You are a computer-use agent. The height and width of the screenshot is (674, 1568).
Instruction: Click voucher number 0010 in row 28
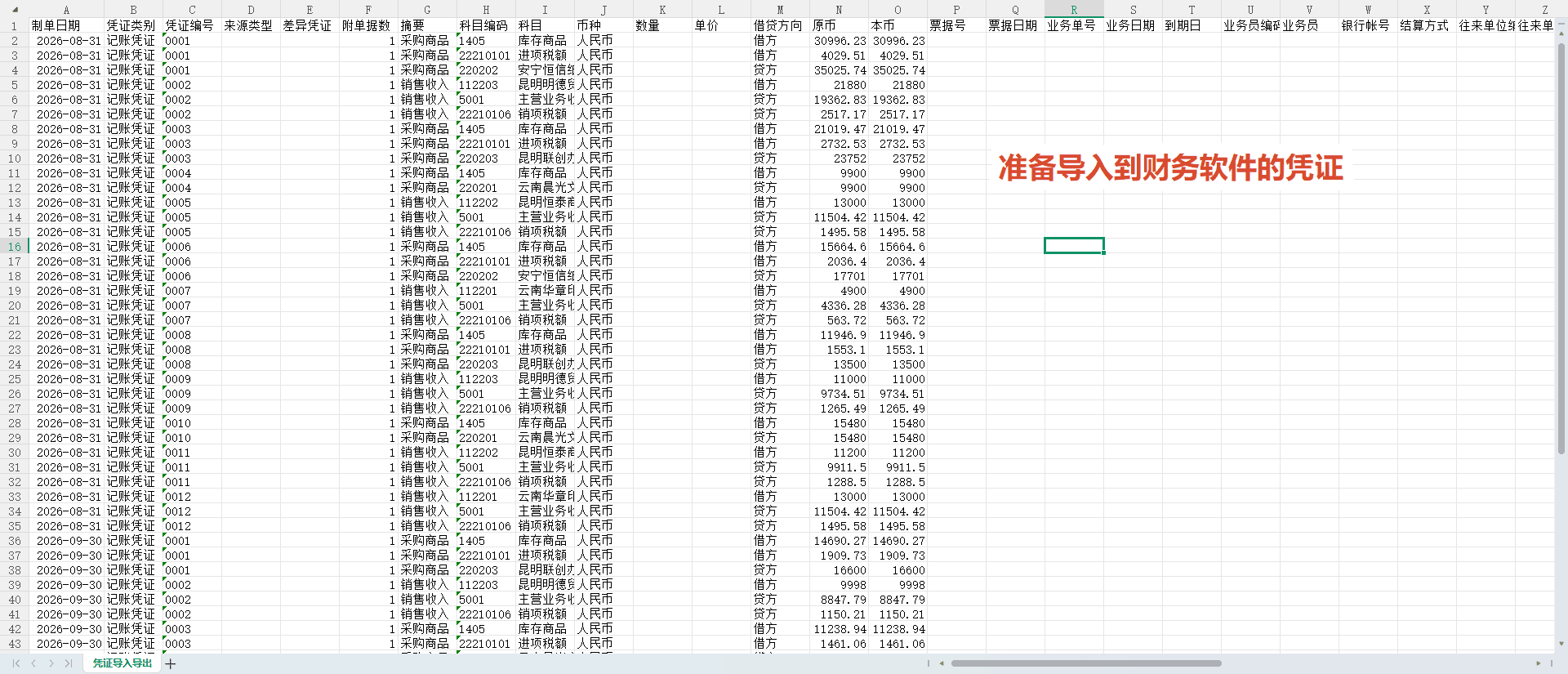tap(192, 423)
